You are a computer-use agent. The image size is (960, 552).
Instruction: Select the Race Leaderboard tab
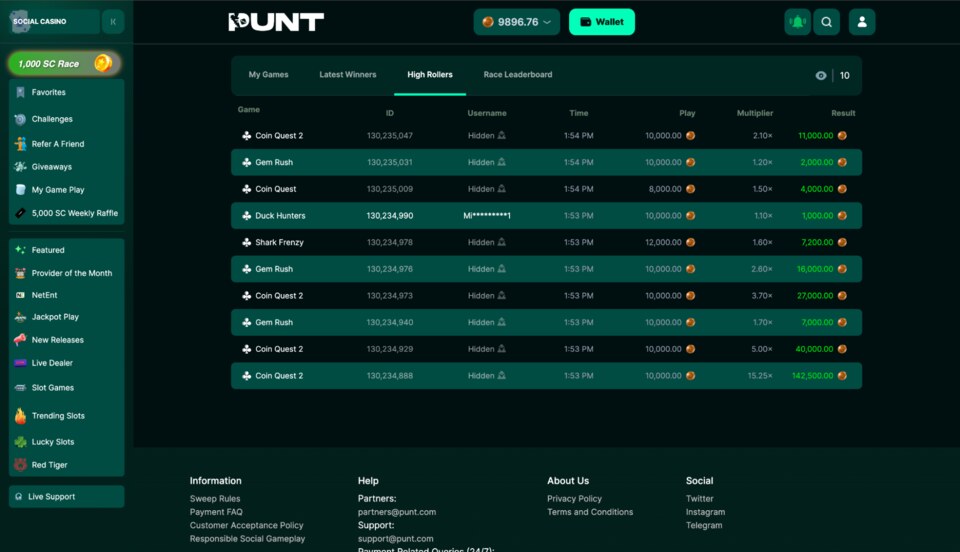(x=517, y=75)
